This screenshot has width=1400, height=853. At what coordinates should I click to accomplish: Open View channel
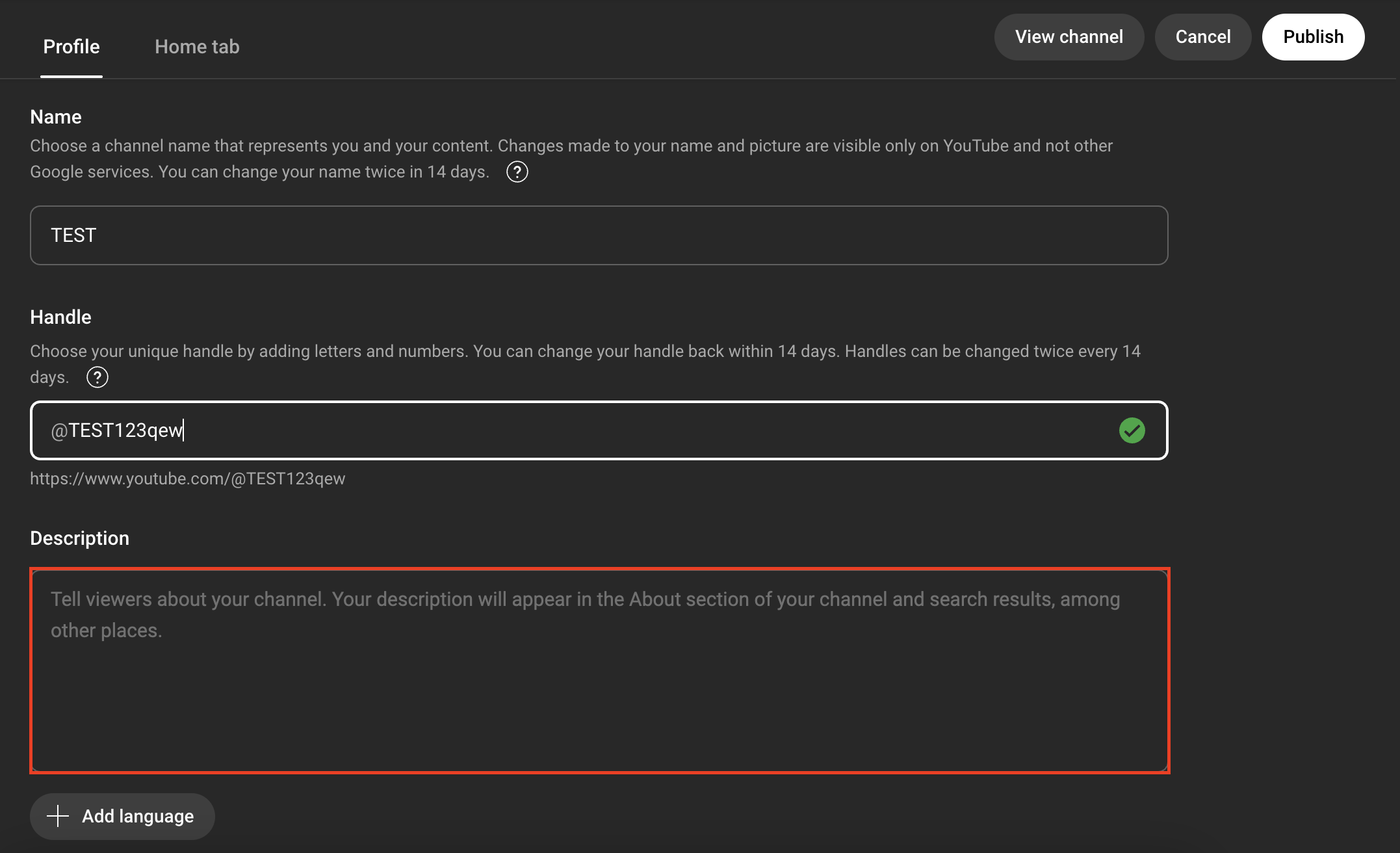1069,37
